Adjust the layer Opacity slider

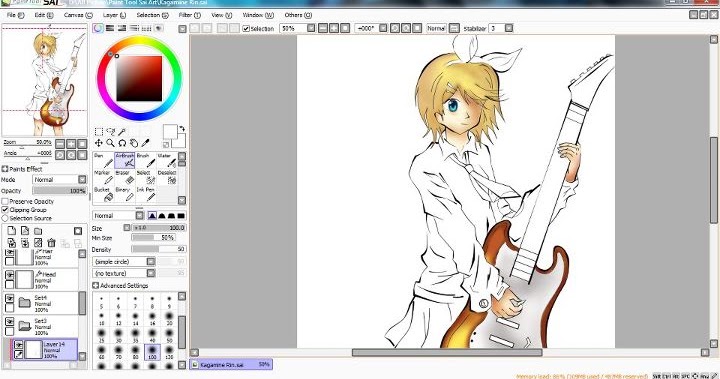point(59,191)
